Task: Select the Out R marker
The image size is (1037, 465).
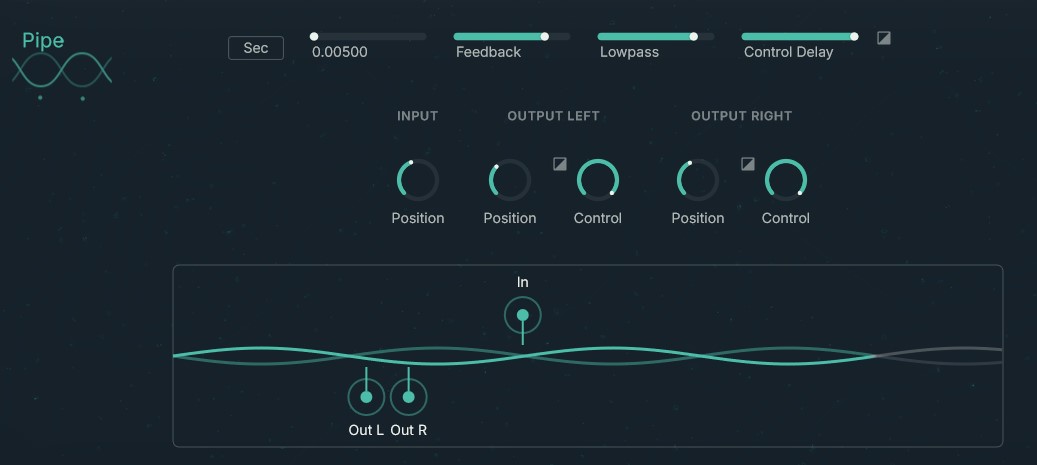Action: (x=408, y=397)
